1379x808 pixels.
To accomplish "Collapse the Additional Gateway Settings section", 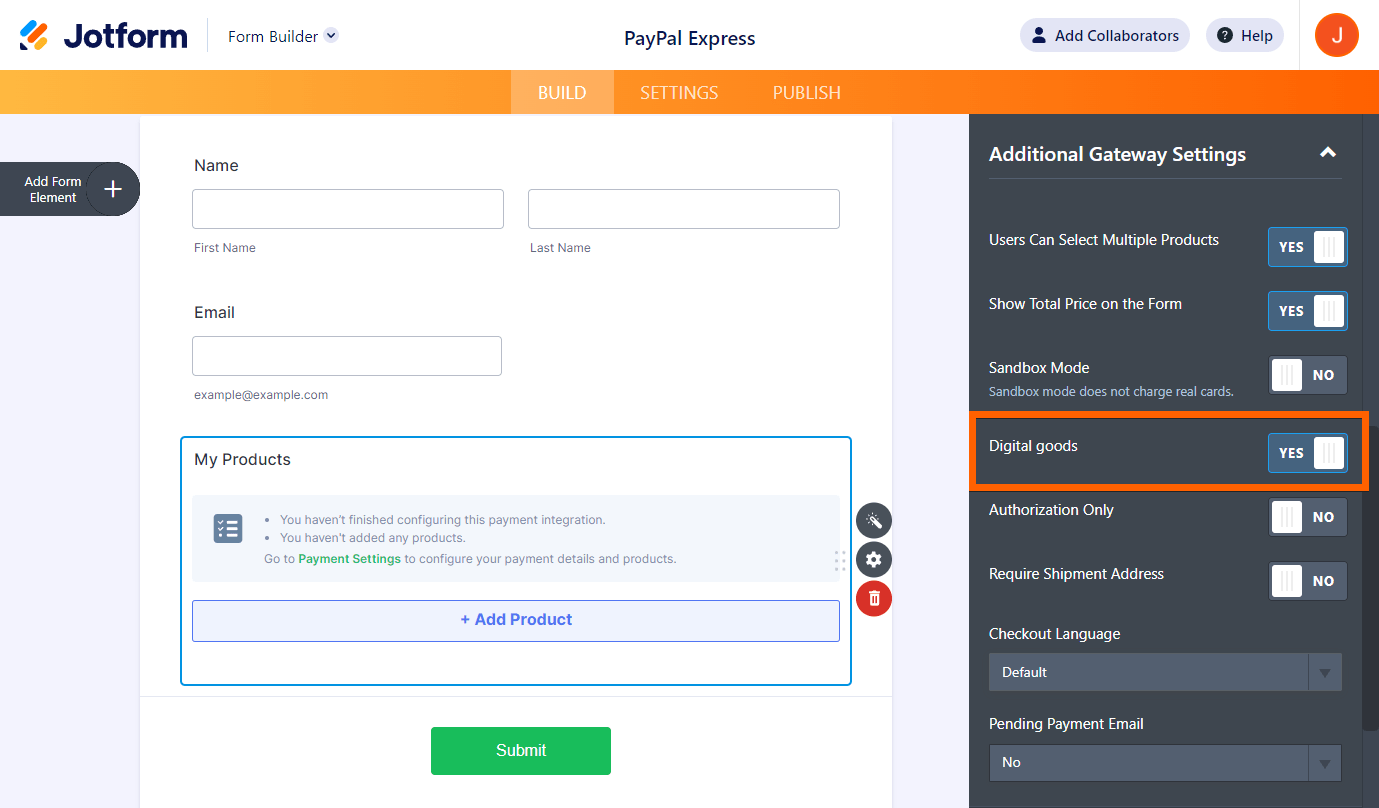I will coord(1327,153).
